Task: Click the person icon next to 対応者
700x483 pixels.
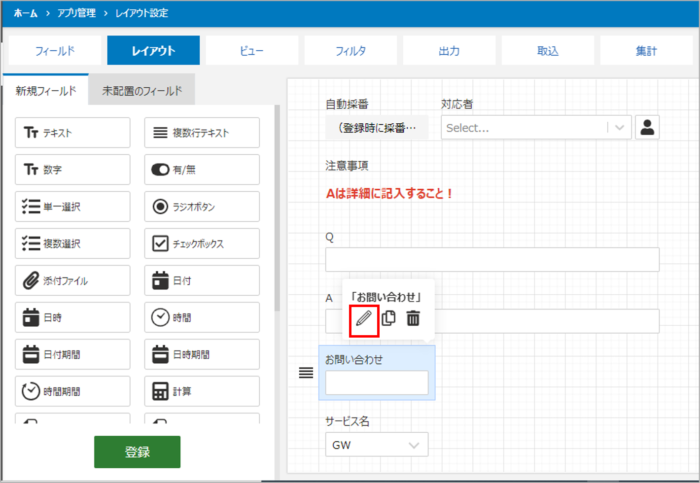Action: pyautogui.click(x=647, y=128)
